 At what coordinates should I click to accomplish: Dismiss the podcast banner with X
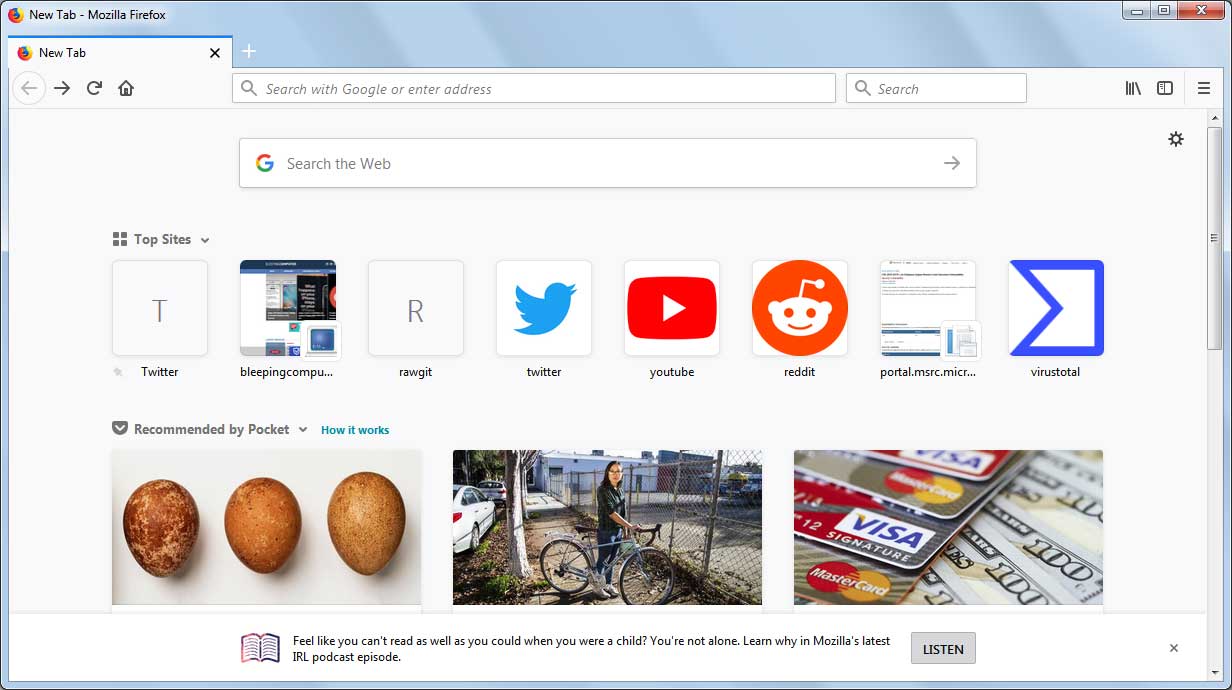coord(1174,648)
